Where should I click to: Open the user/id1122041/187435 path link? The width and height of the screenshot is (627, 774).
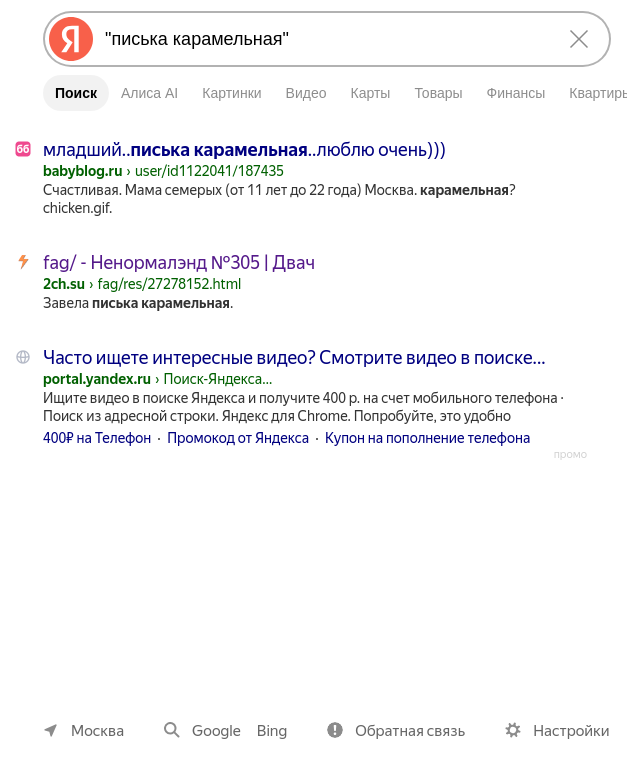pos(209,171)
